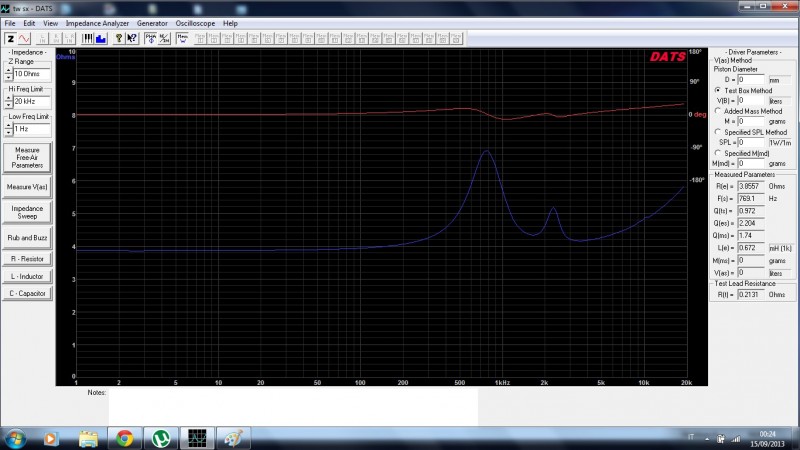The image size is (800, 450).
Task: Open the Help menu
Action: pyautogui.click(x=230, y=23)
